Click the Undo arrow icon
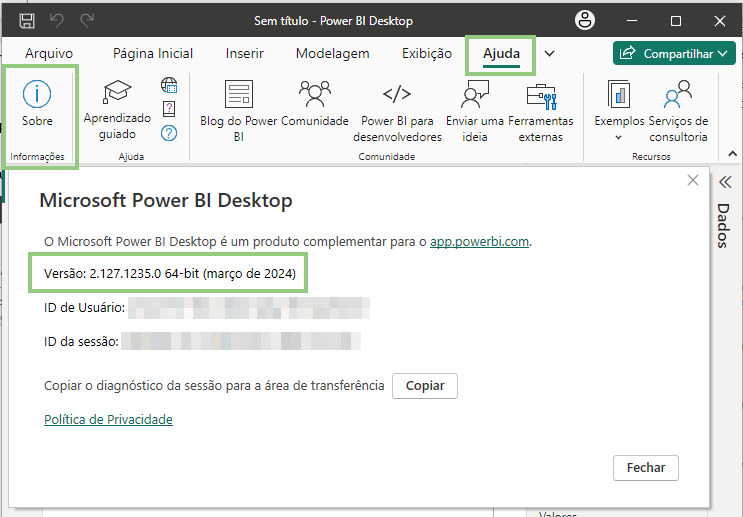743x517 pixels. point(57,20)
